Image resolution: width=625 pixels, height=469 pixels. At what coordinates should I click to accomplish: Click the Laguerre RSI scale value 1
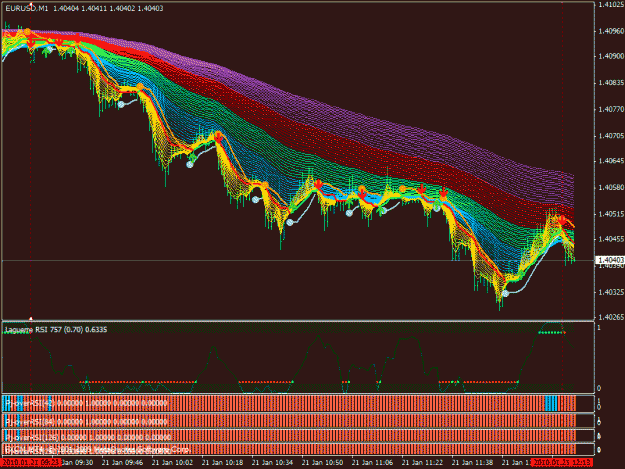599,327
